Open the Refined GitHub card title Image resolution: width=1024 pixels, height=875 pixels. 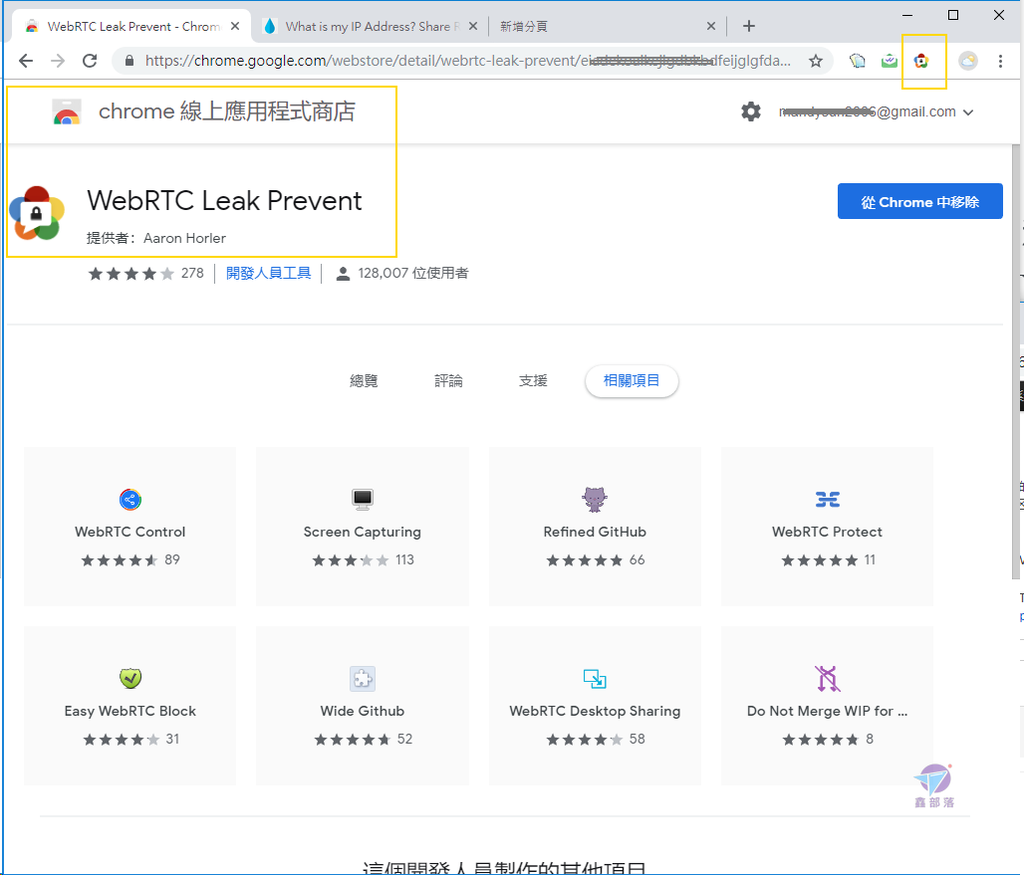coord(594,532)
